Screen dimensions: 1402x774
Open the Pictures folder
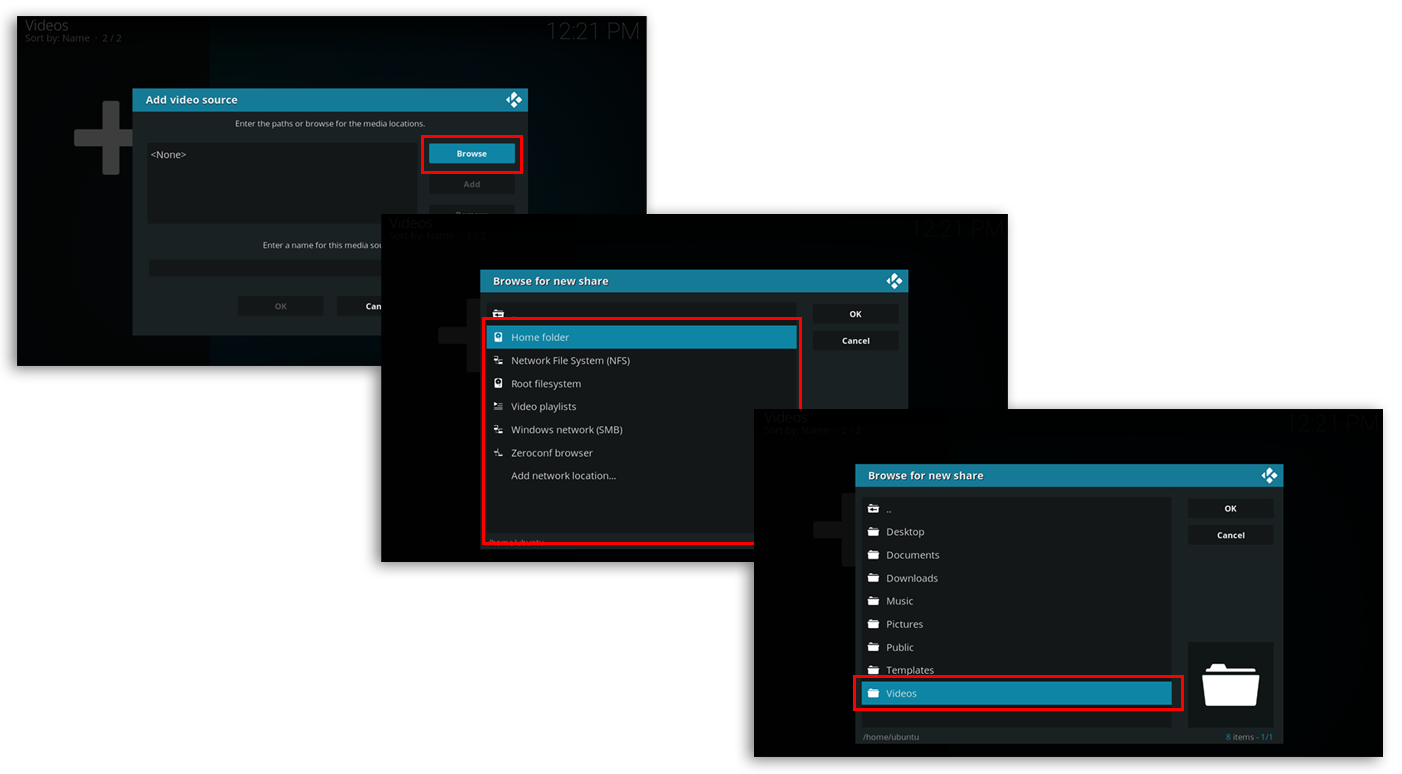coord(1017,624)
